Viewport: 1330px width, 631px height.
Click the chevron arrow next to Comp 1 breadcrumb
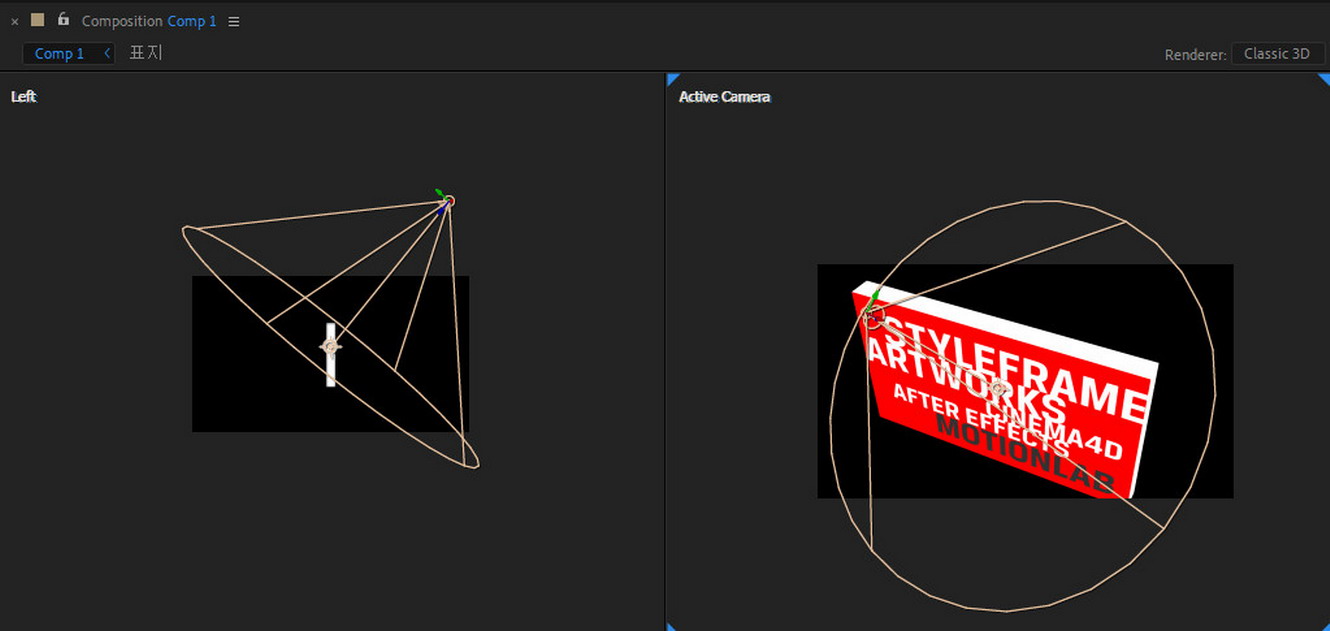[x=108, y=53]
